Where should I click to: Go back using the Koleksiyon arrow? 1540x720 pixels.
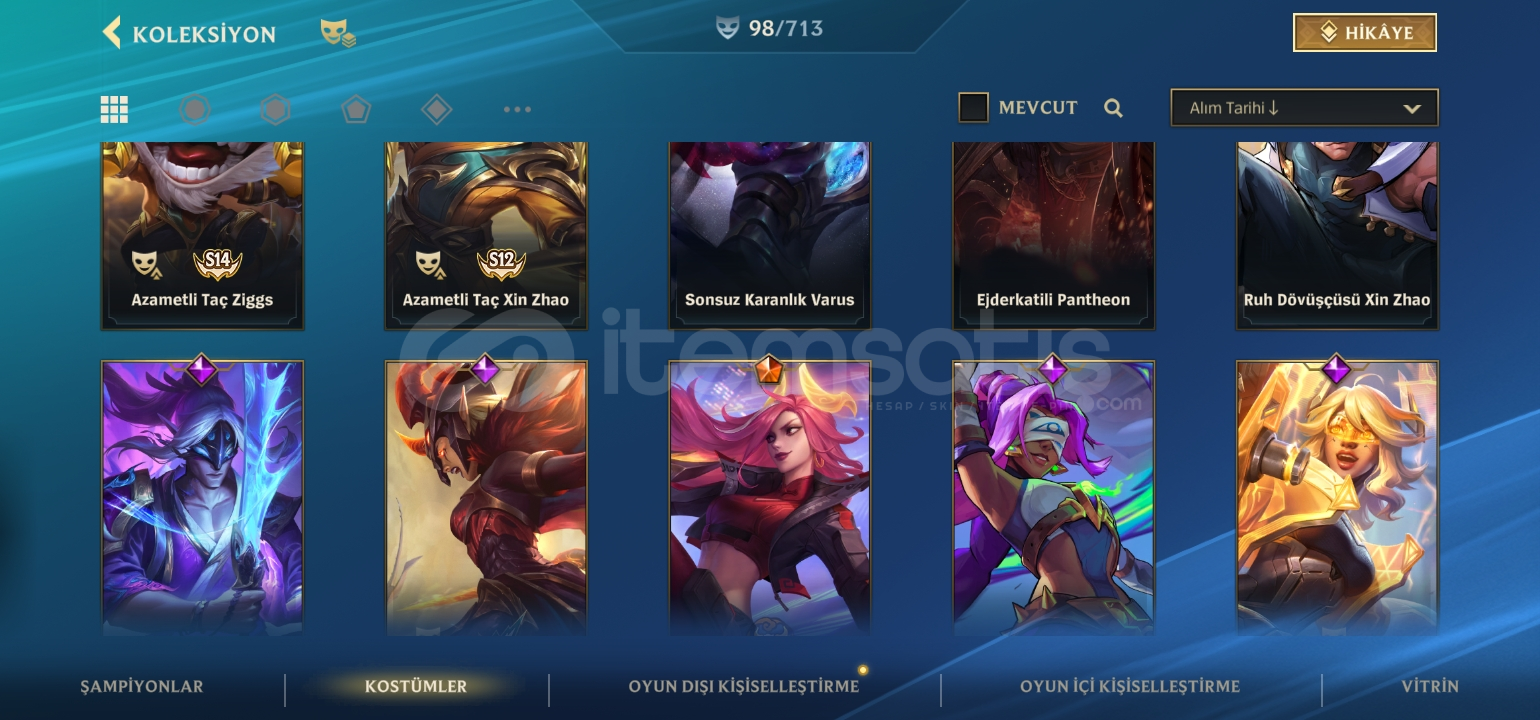tap(111, 32)
